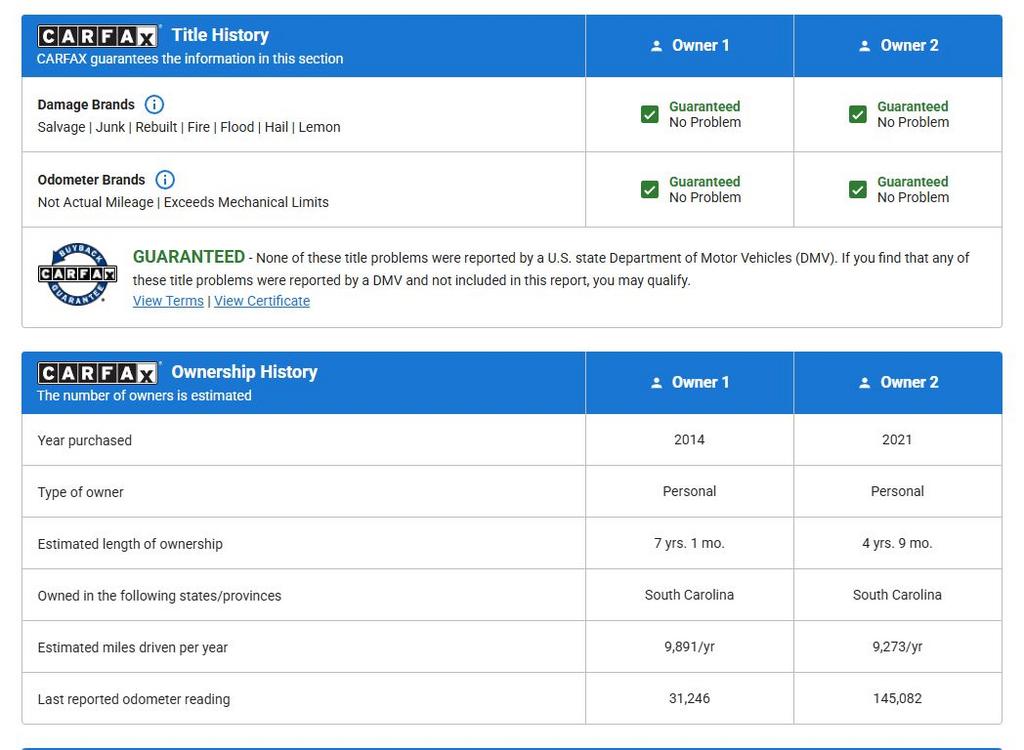Click Owner 2 column header in Ownership History
Screen dimensions: 1024x750
point(898,383)
